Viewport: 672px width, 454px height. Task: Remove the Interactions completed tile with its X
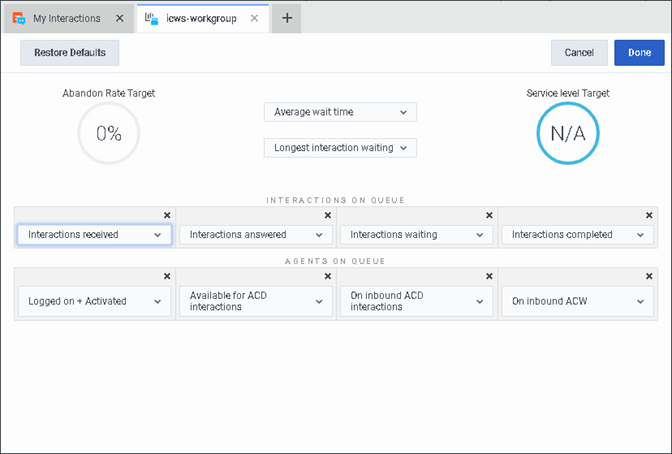click(x=650, y=215)
